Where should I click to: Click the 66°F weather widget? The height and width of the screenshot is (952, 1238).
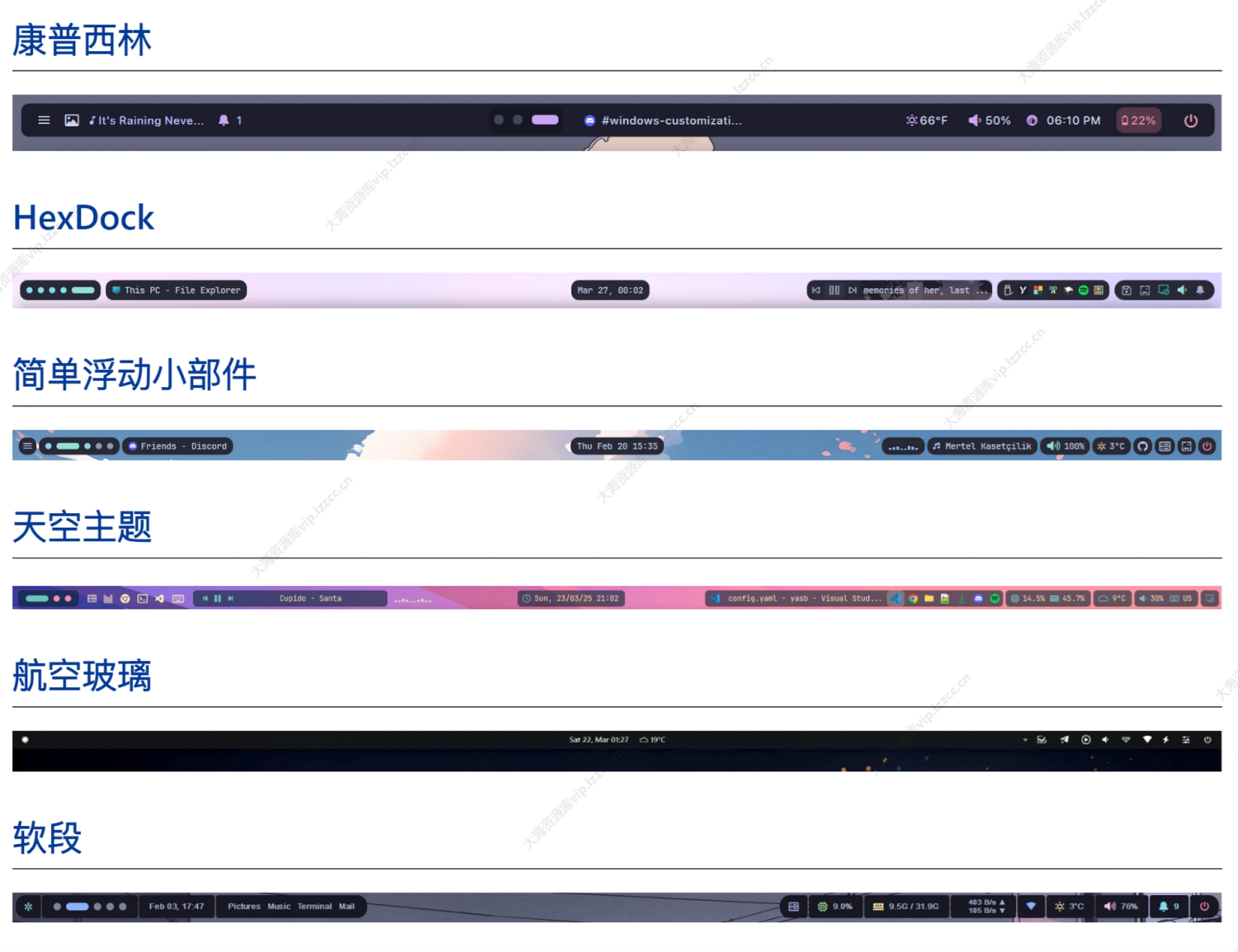(x=926, y=120)
